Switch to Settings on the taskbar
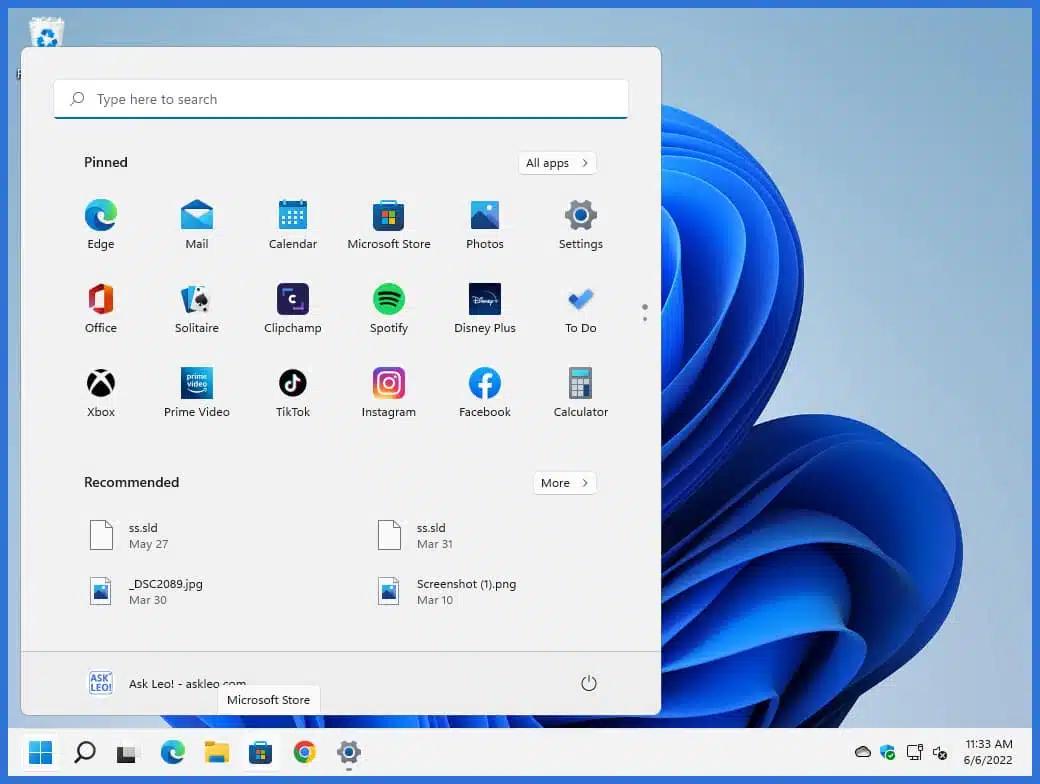Image resolution: width=1040 pixels, height=784 pixels. tap(349, 752)
